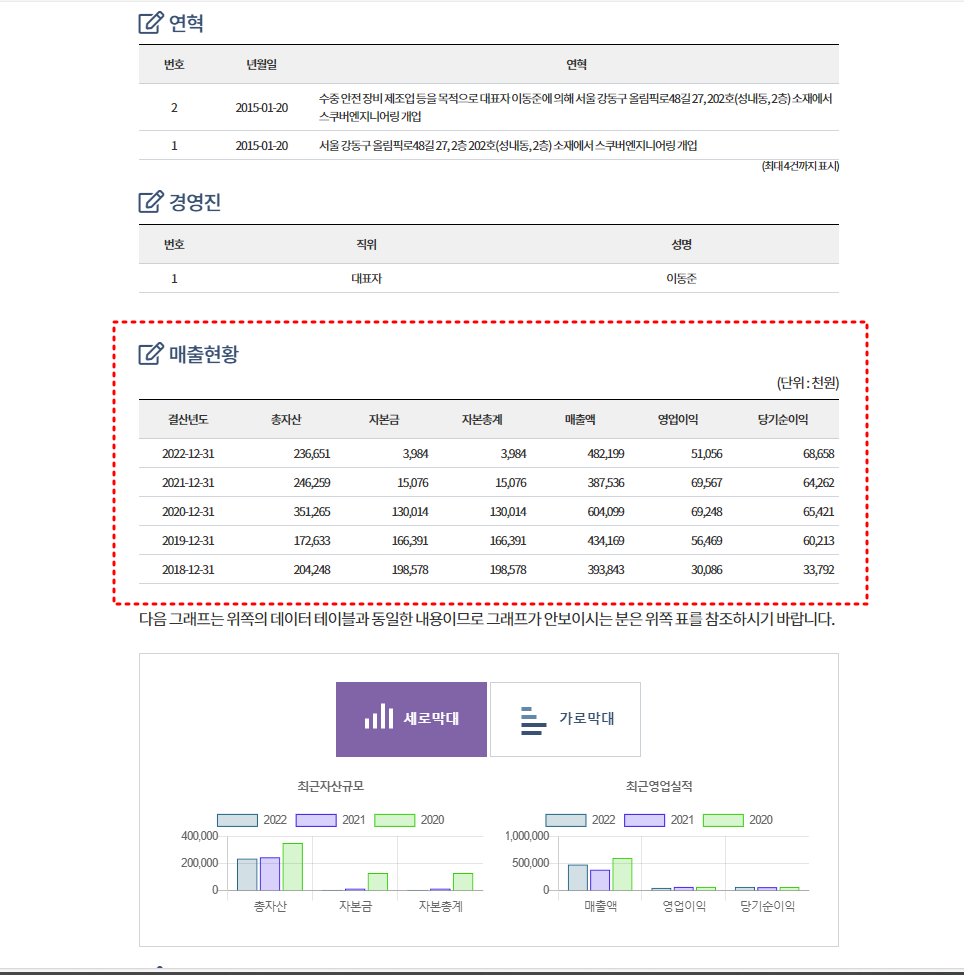Image resolution: width=964 pixels, height=975 pixels.
Task: Click the 482,199 sales value
Action: pos(606,454)
